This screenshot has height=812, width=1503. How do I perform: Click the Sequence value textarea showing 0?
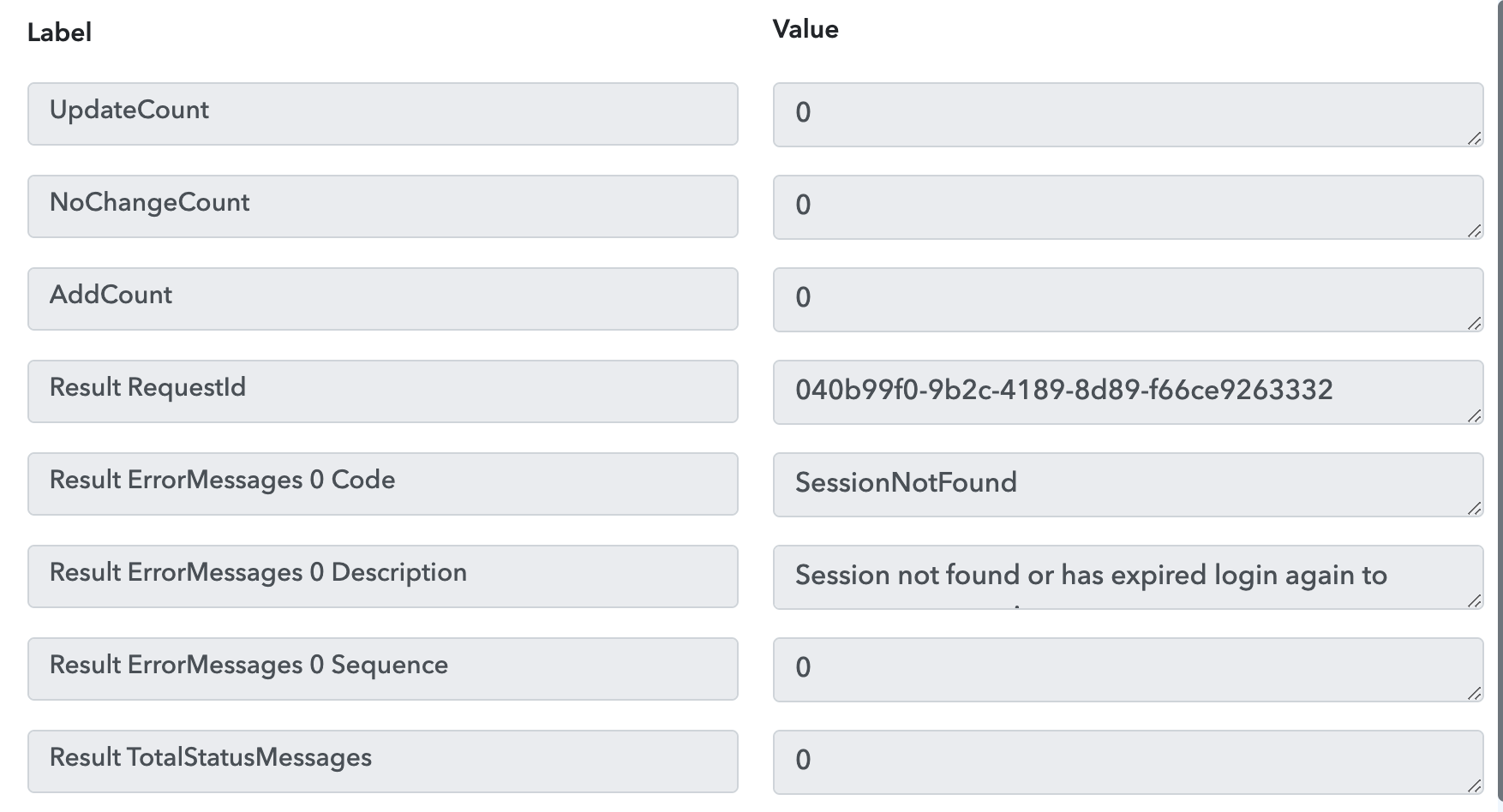point(1128,670)
